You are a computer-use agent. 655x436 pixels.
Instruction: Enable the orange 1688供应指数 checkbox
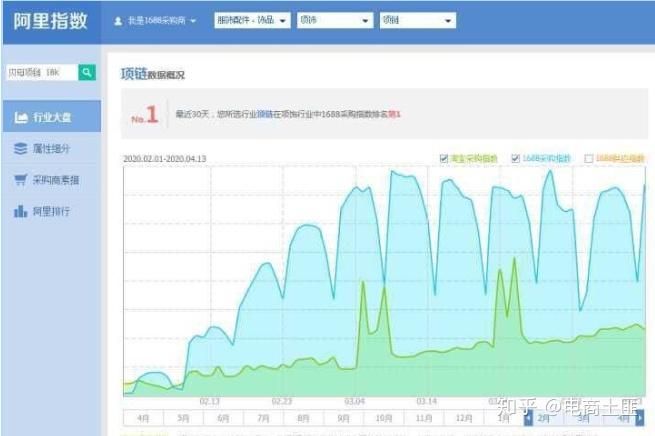[589, 158]
